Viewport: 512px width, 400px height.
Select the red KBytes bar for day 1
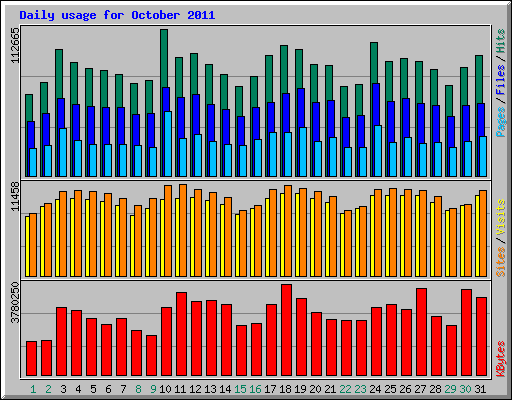31,358
